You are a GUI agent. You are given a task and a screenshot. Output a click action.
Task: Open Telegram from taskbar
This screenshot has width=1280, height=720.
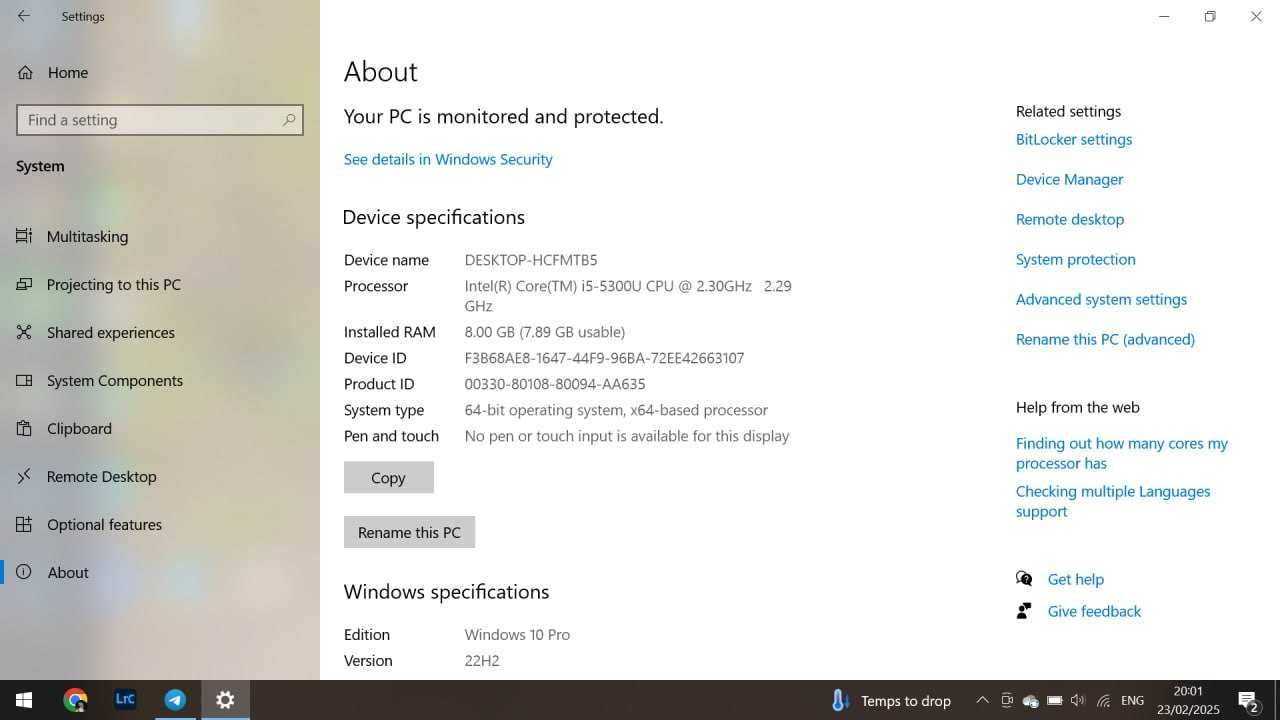click(x=175, y=700)
